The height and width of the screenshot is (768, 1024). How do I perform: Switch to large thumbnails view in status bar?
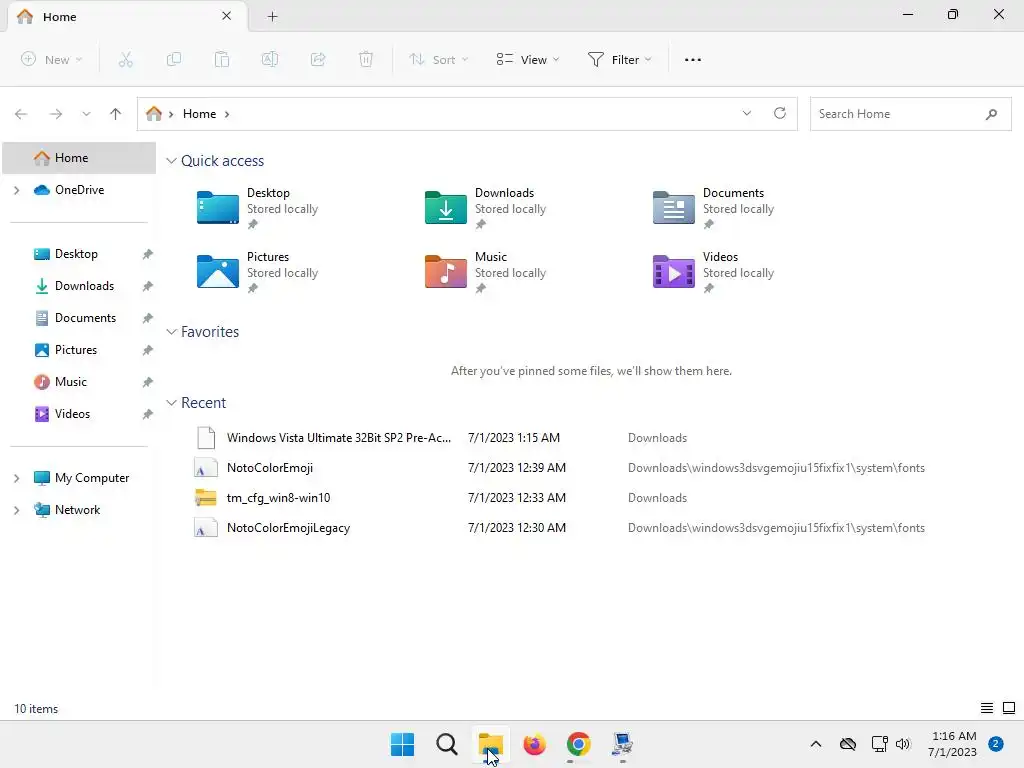pyautogui.click(x=1009, y=708)
